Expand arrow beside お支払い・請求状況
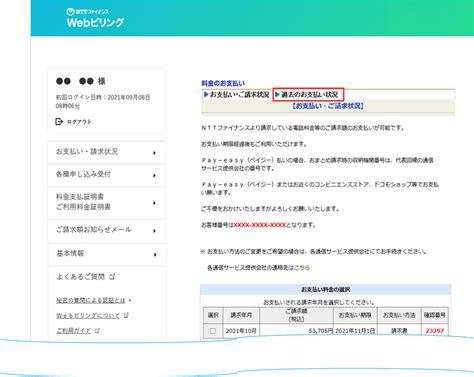 pos(154,153)
